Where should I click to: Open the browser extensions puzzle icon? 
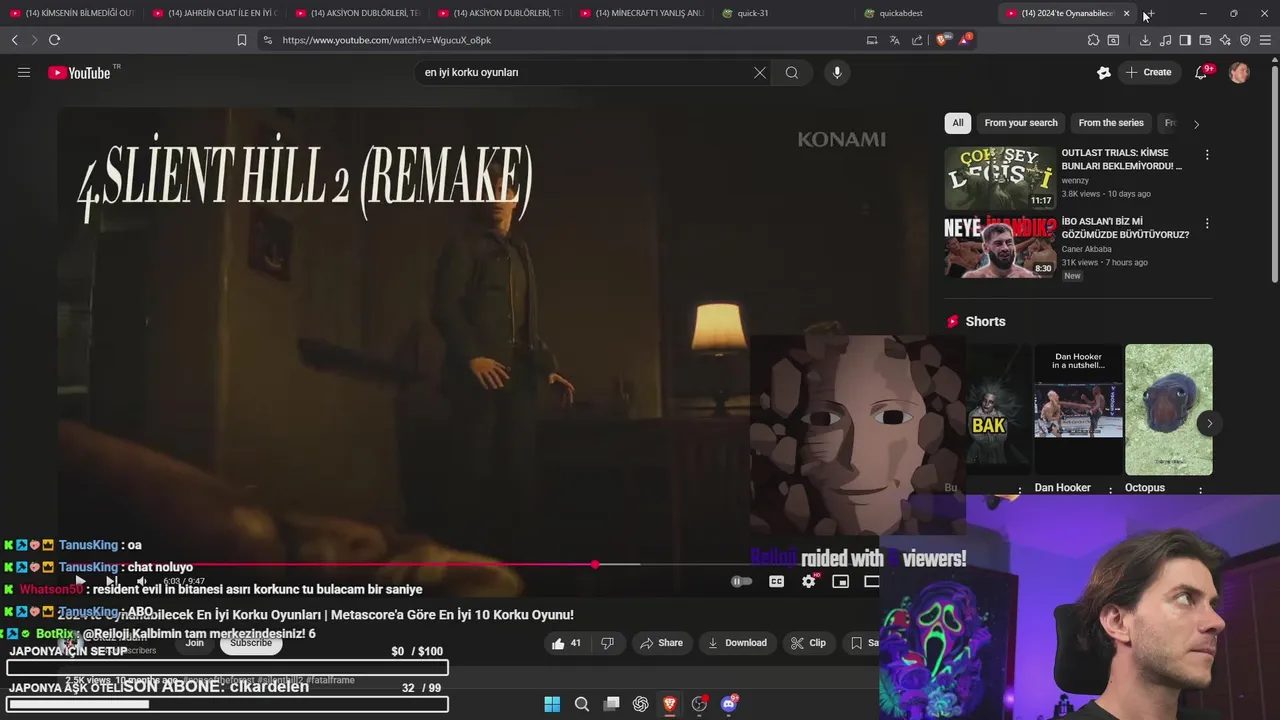click(x=1093, y=40)
